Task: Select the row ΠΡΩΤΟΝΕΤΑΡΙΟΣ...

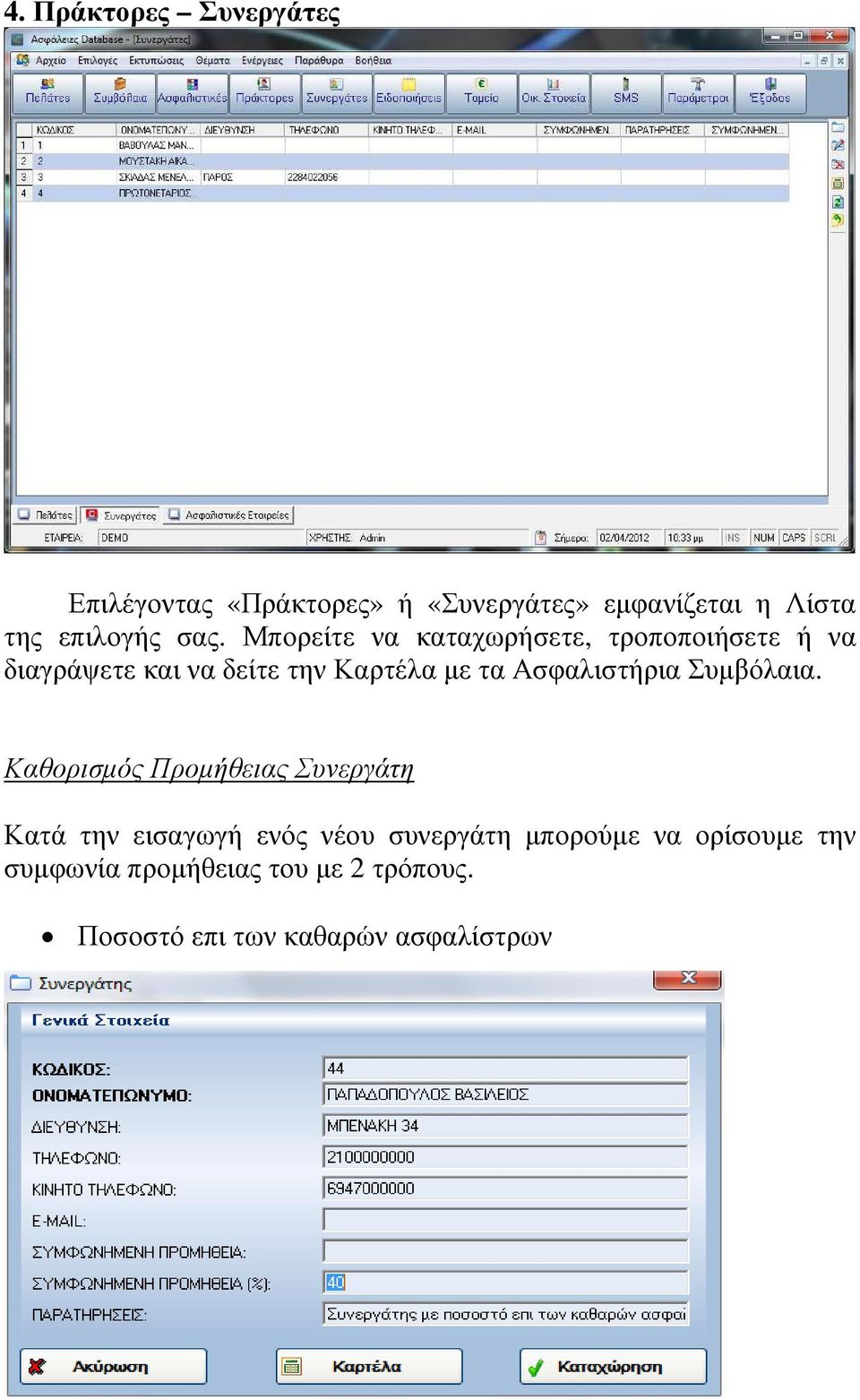Action: [x=403, y=193]
